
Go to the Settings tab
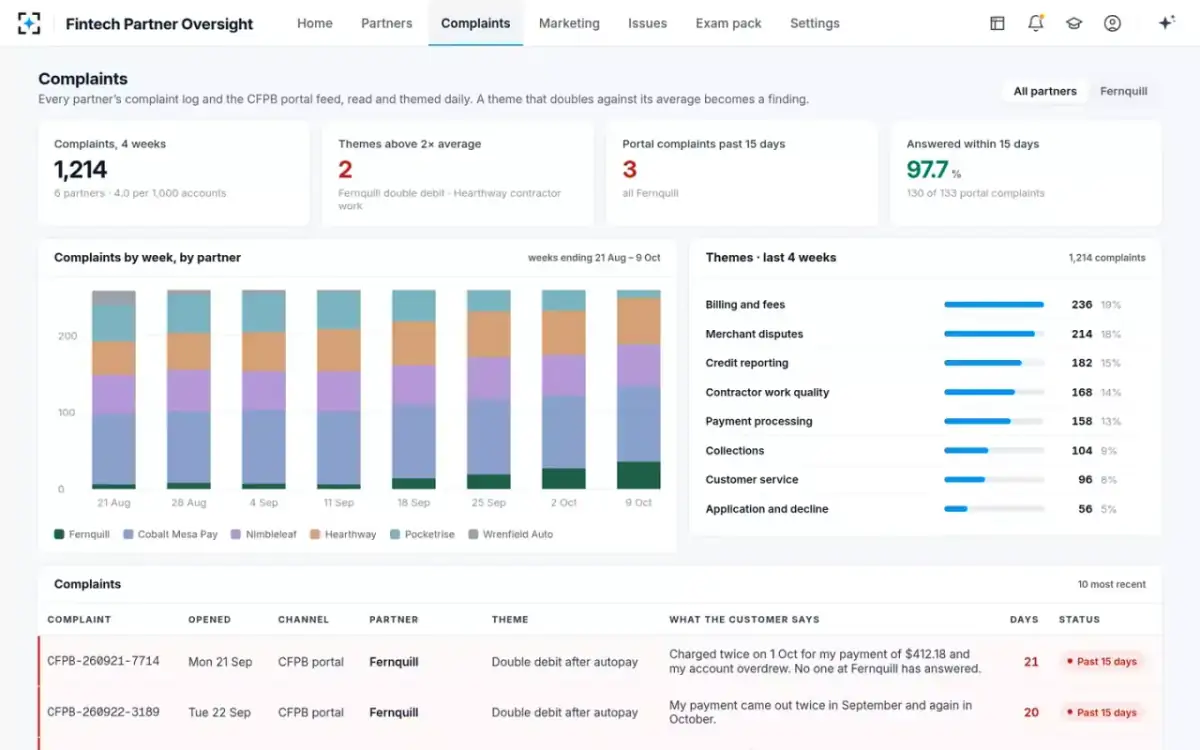click(815, 23)
